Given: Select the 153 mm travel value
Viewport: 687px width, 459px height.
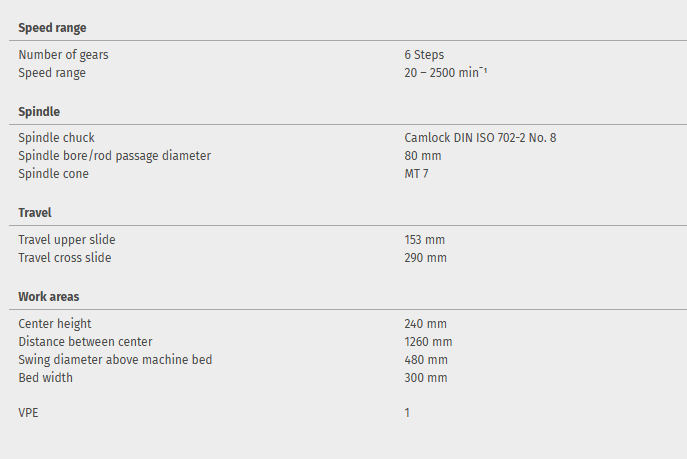Looking at the screenshot, I should point(425,240).
